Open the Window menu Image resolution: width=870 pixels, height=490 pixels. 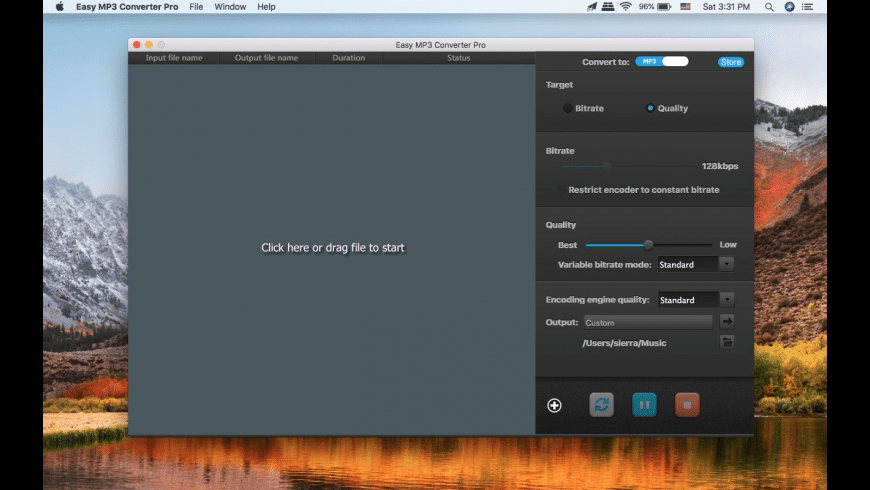coord(230,7)
